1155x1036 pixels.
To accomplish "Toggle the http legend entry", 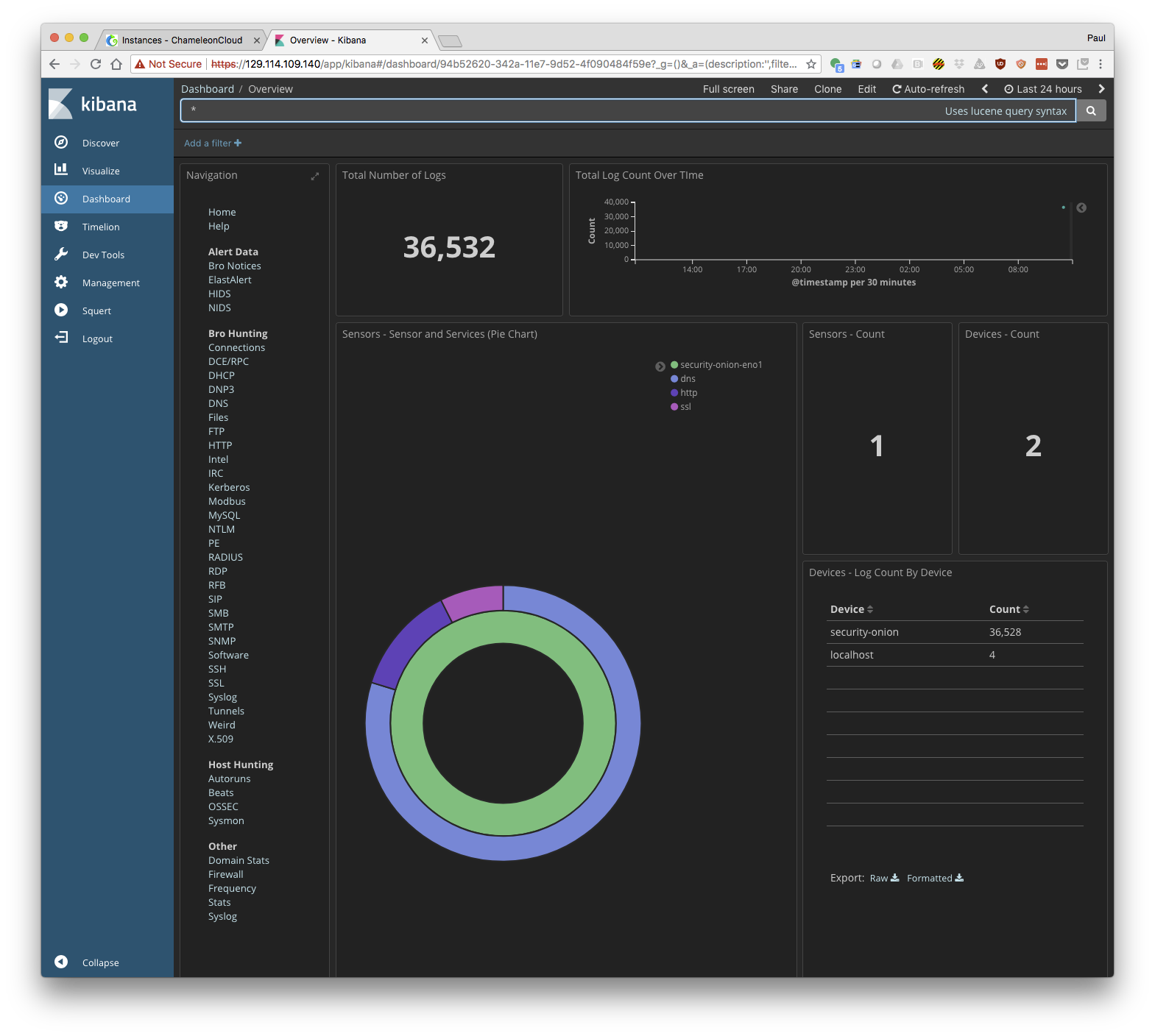I will [x=684, y=392].
